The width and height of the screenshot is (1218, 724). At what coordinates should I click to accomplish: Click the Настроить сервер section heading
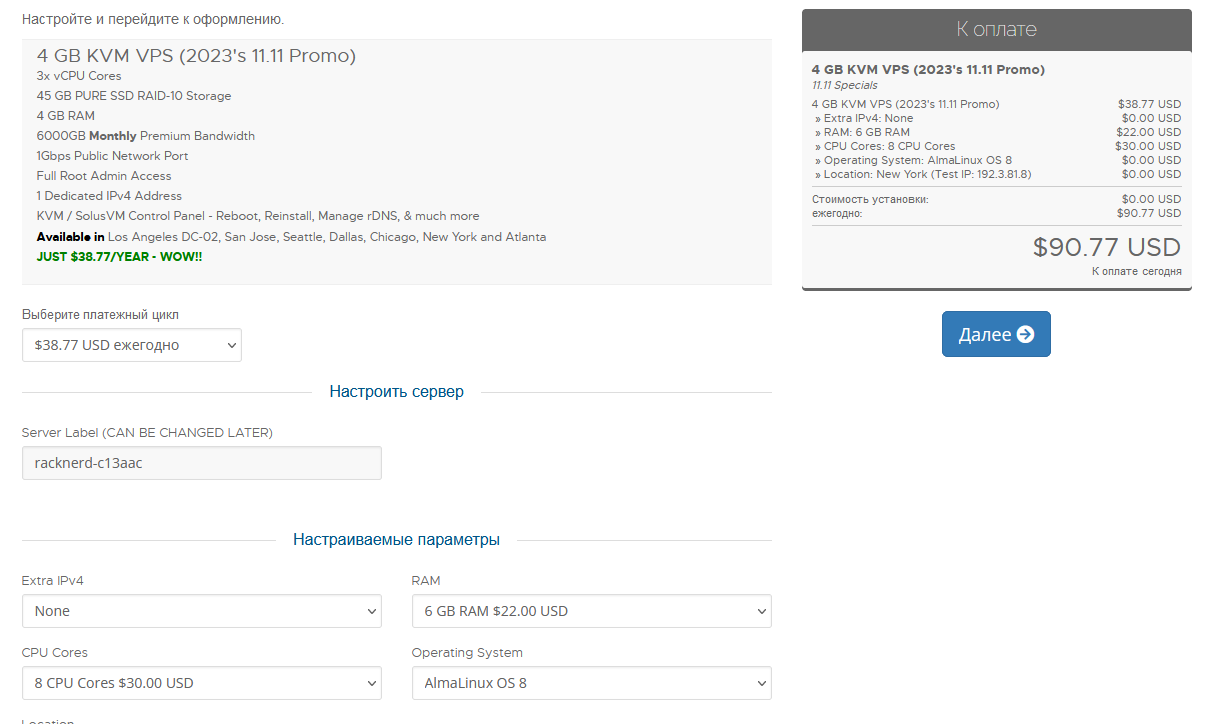pos(396,392)
